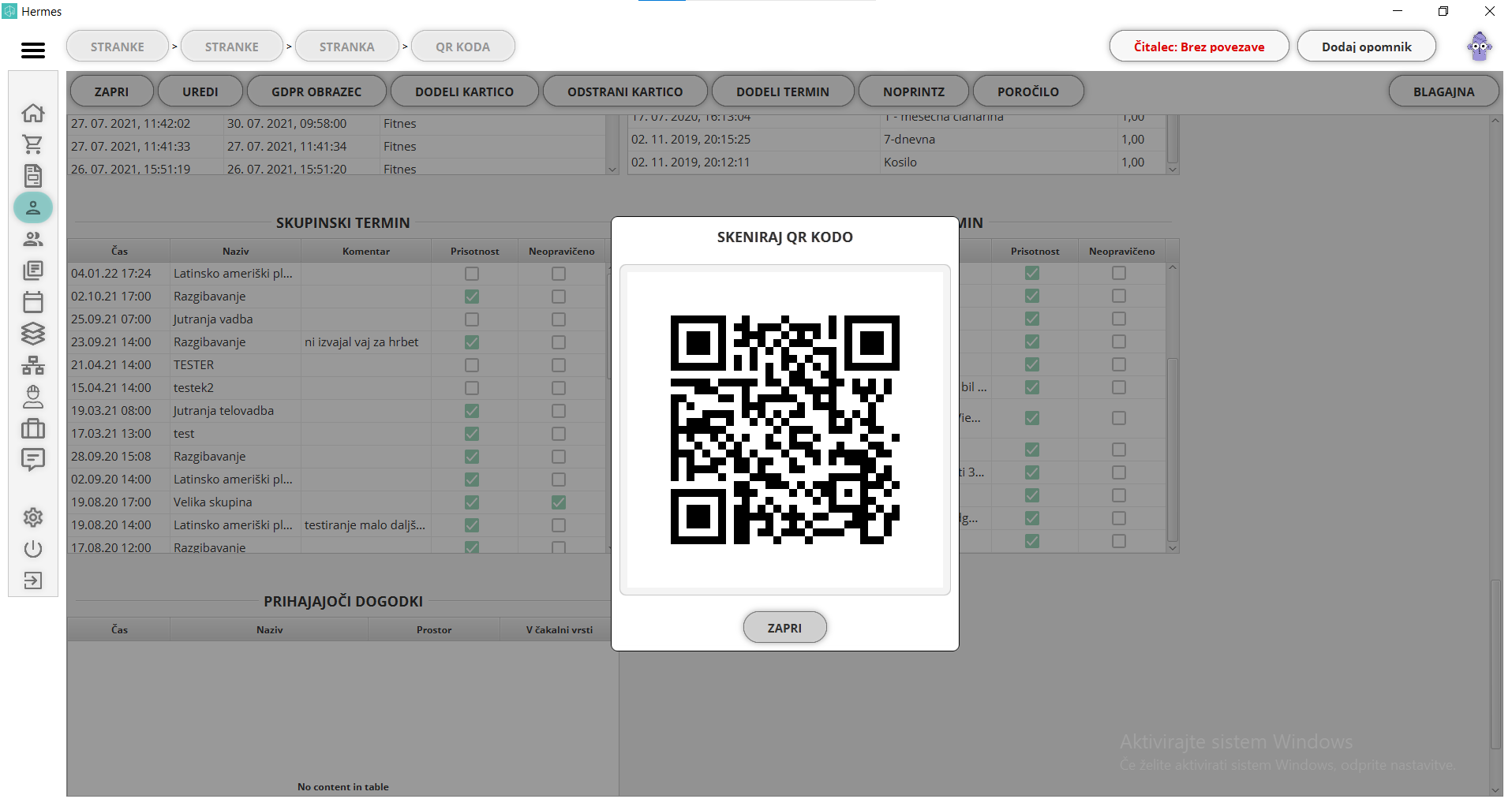1512x810 pixels.
Task: Toggle Prisotnost for Jutranja telovadba row
Action: click(x=472, y=411)
